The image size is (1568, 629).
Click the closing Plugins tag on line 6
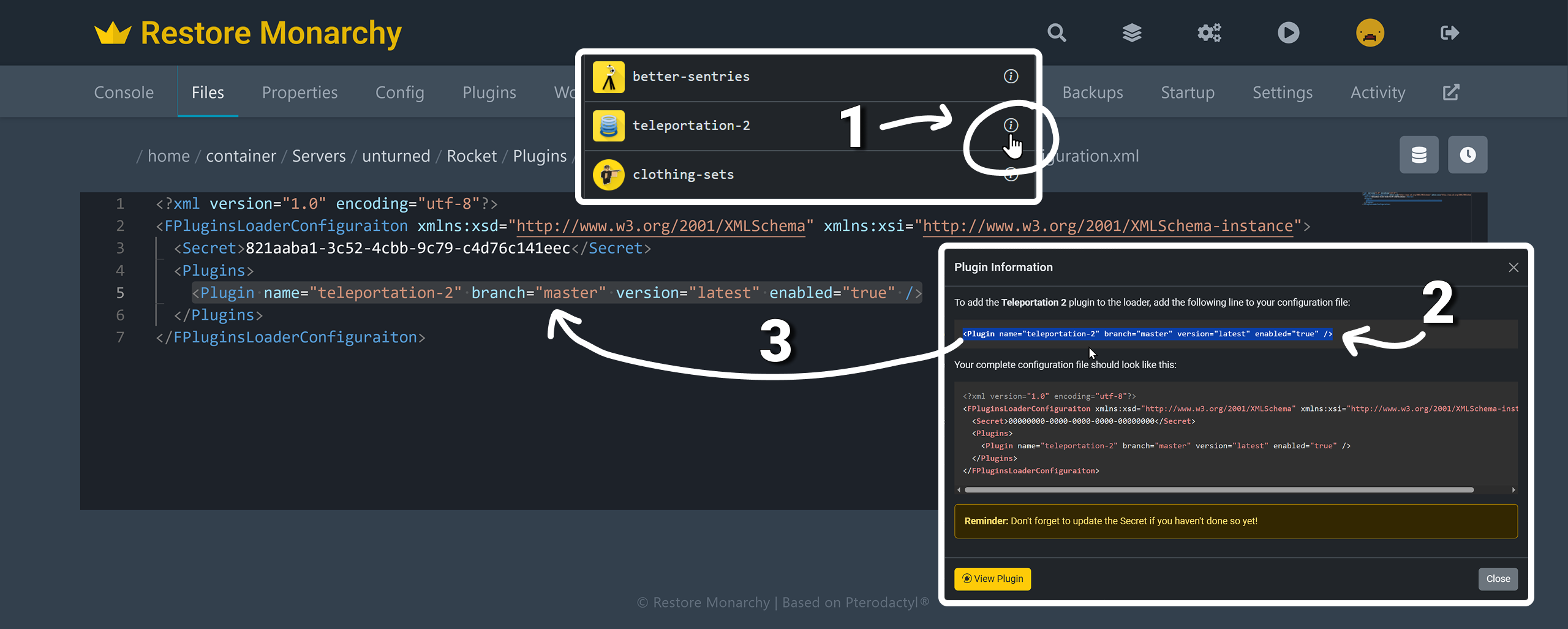pyautogui.click(x=218, y=315)
